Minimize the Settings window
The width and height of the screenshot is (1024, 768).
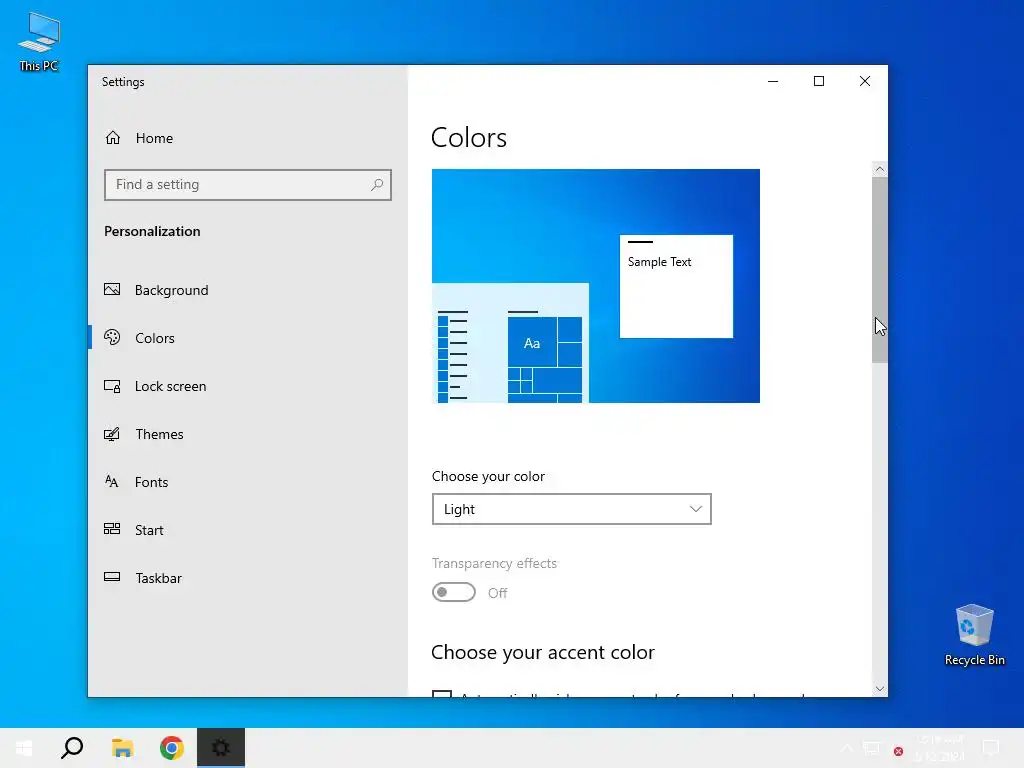point(773,81)
